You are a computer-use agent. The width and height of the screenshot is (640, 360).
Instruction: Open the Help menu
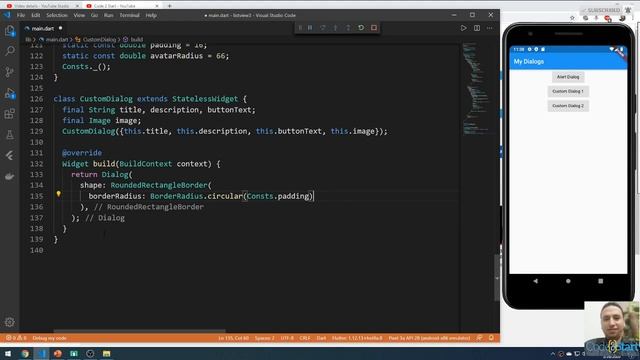[151, 15]
